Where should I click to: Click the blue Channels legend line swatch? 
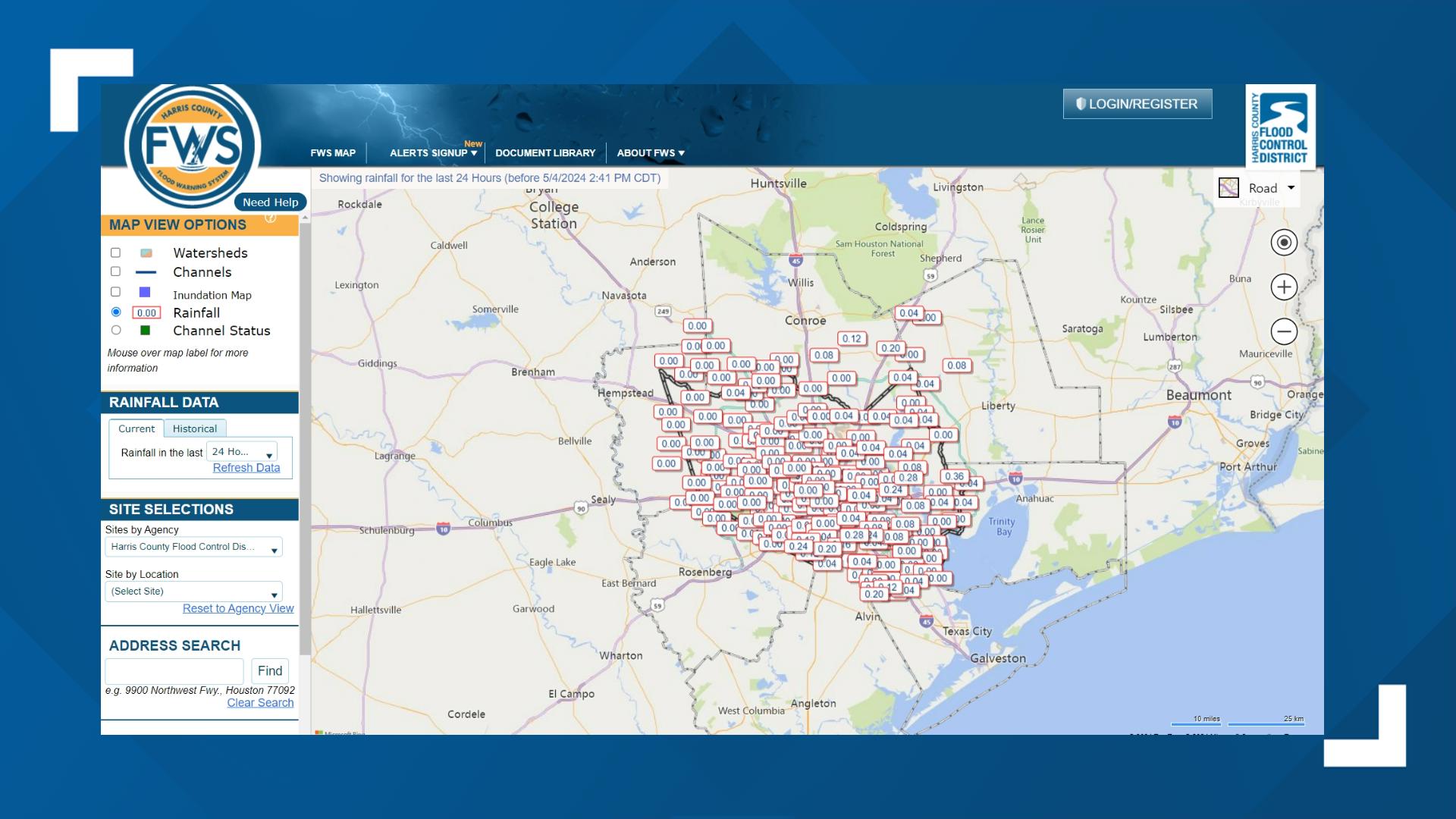coord(146,271)
